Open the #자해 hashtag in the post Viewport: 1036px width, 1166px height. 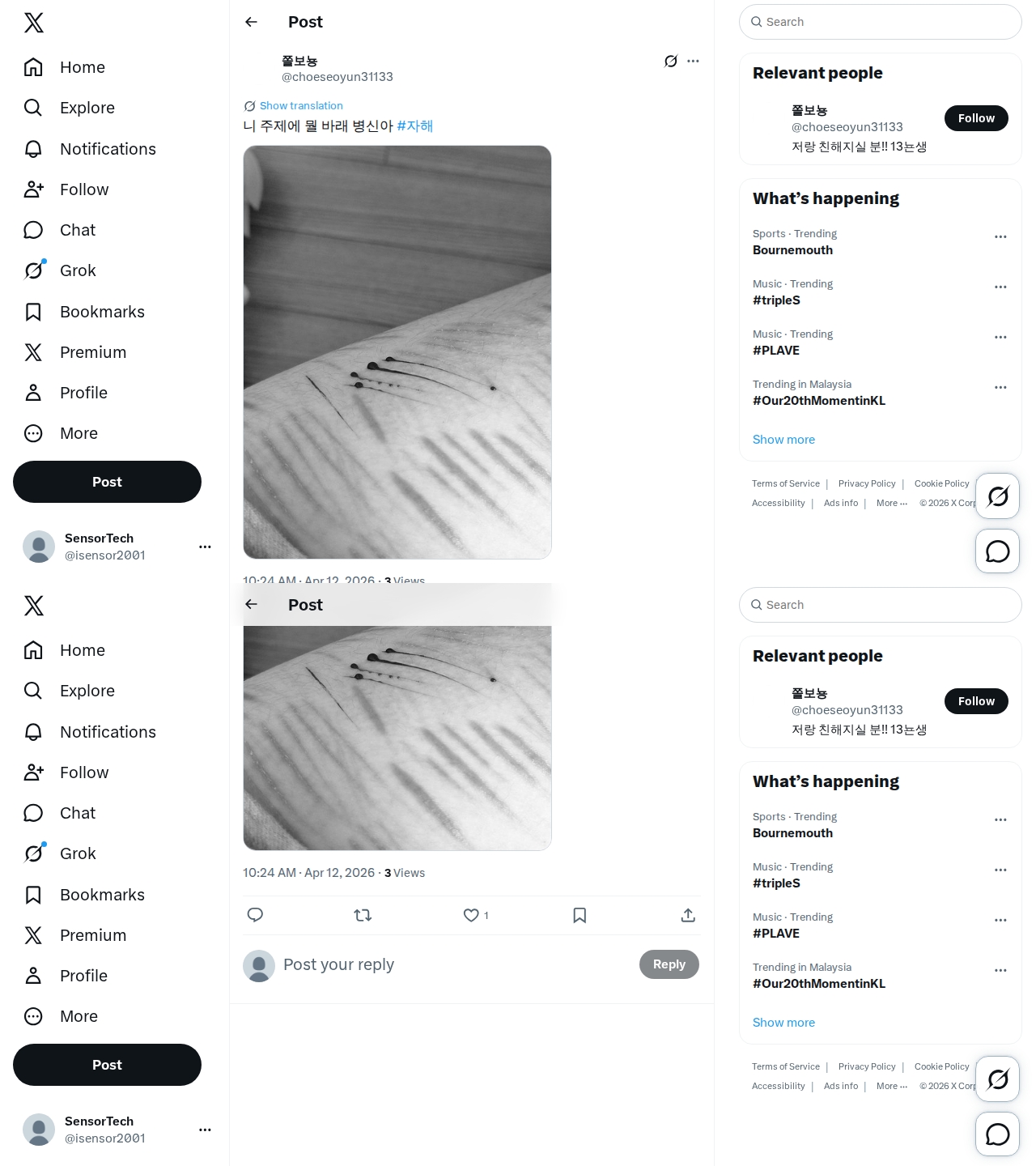click(x=415, y=126)
